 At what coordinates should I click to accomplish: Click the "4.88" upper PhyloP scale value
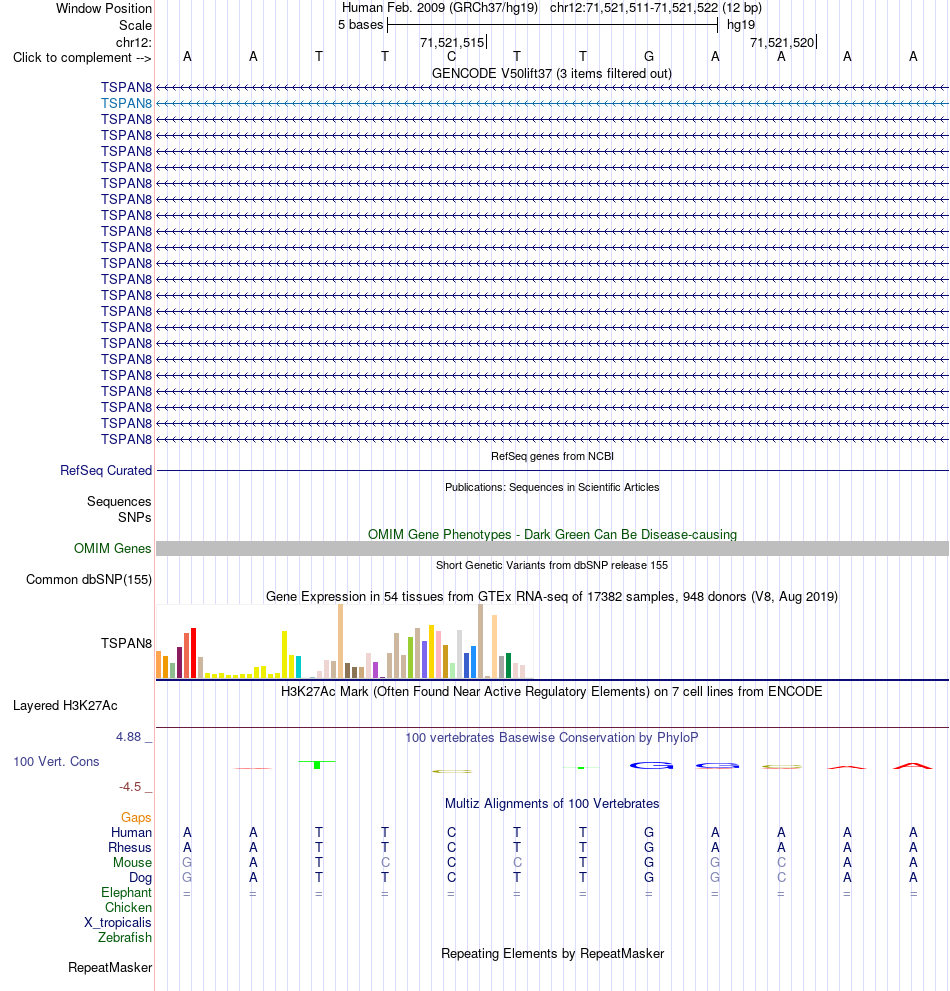tap(128, 736)
